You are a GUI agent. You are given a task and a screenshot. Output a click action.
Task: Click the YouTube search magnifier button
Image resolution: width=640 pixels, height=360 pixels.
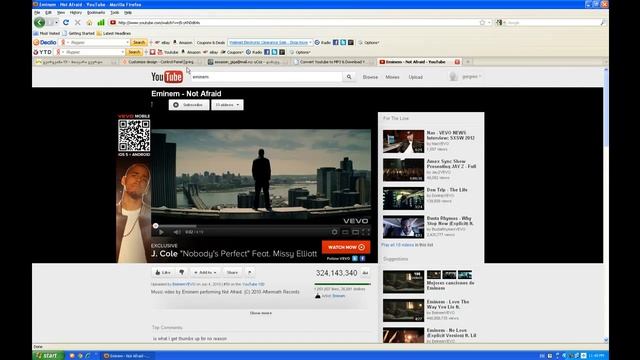tap(349, 77)
